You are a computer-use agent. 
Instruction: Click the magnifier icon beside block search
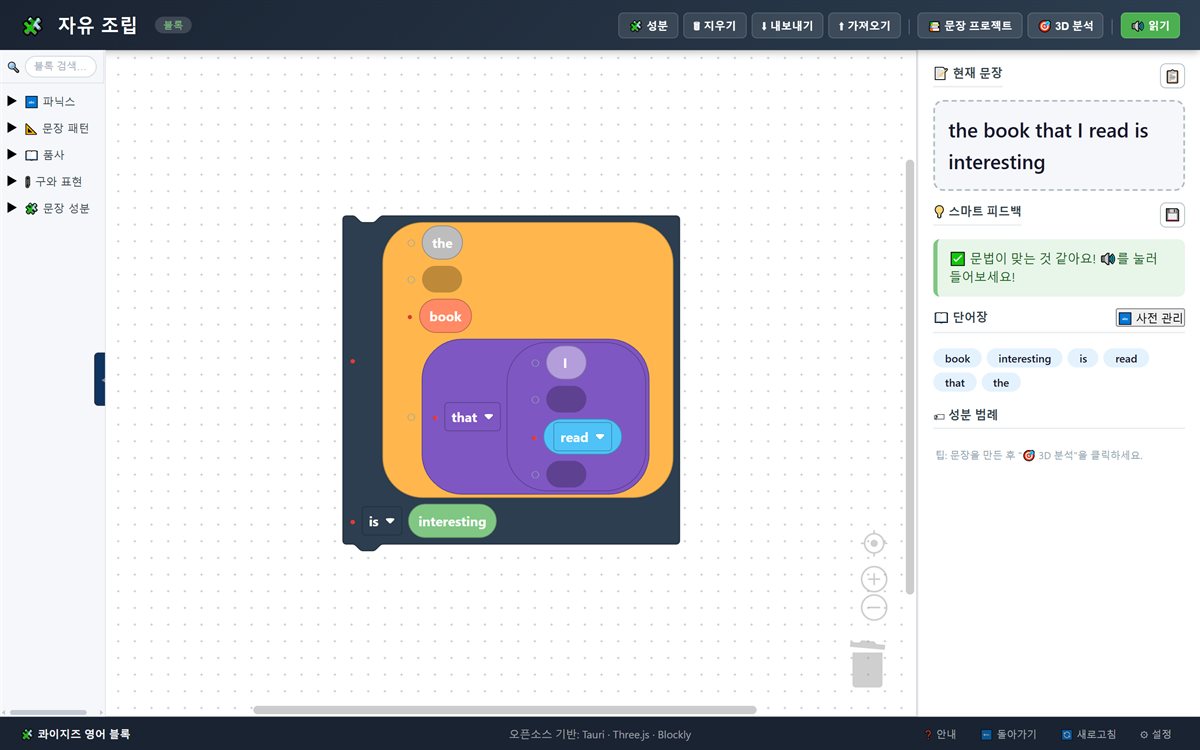coord(13,67)
